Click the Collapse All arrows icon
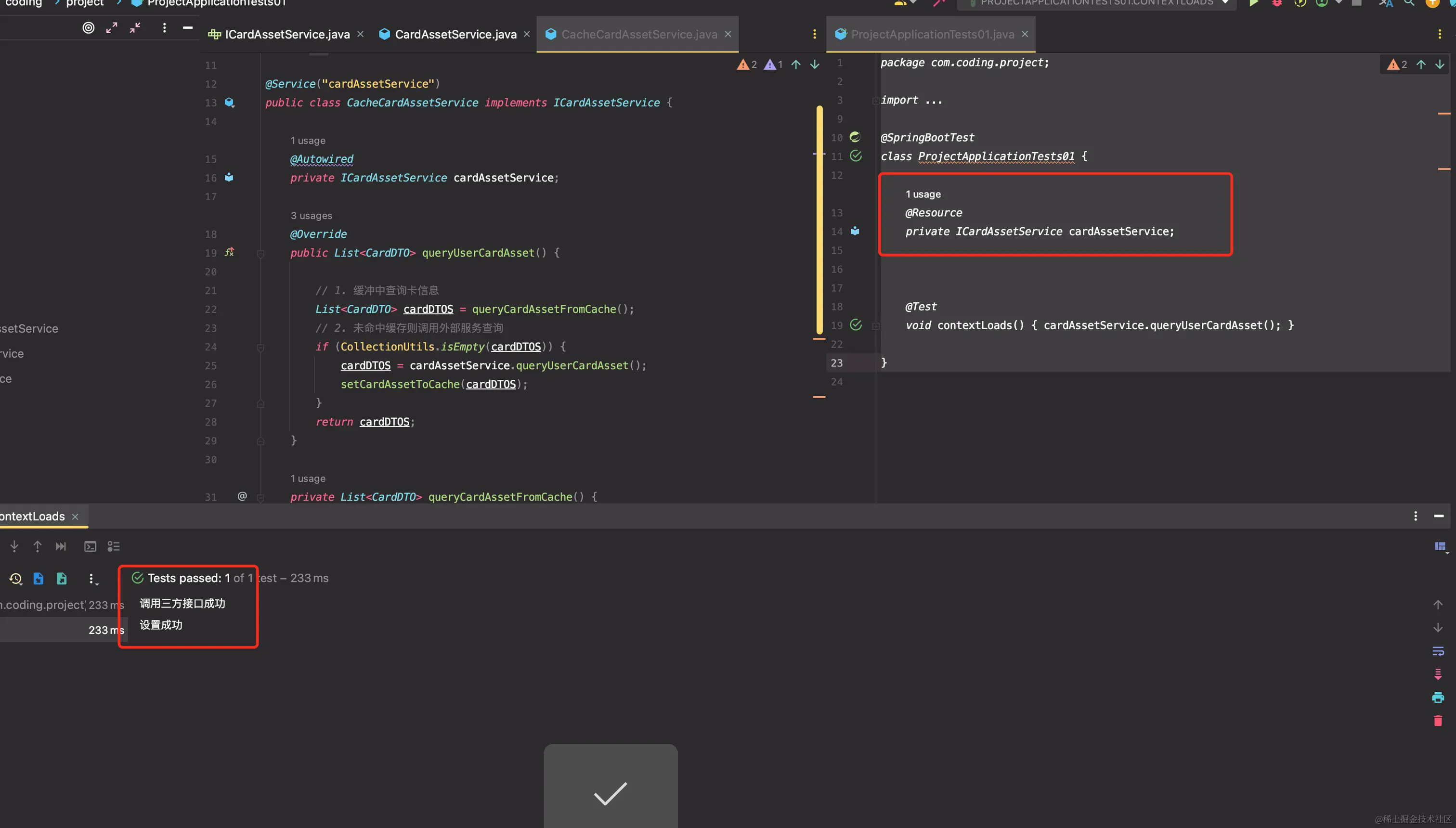The width and height of the screenshot is (1456, 828). (x=135, y=28)
